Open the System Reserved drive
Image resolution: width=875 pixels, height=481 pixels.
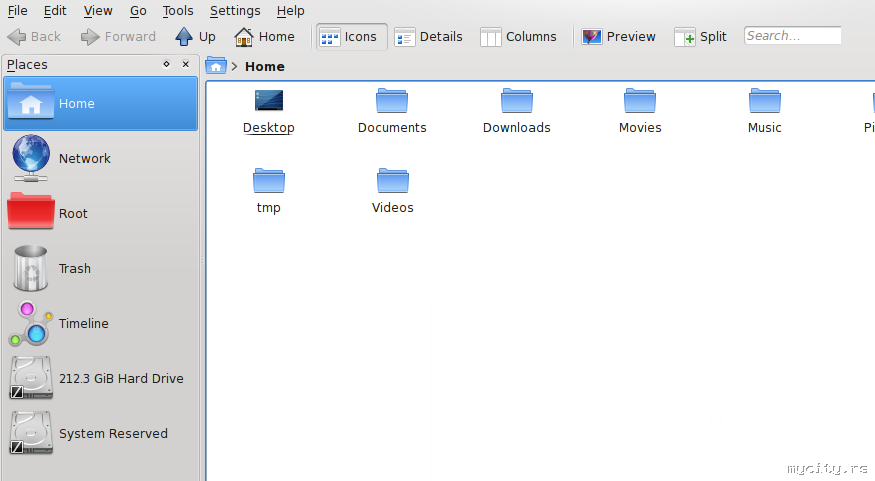(x=100, y=434)
